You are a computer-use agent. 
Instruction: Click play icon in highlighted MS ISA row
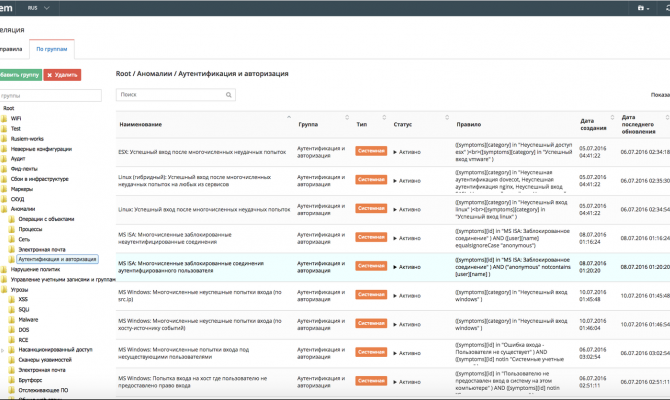pos(395,267)
